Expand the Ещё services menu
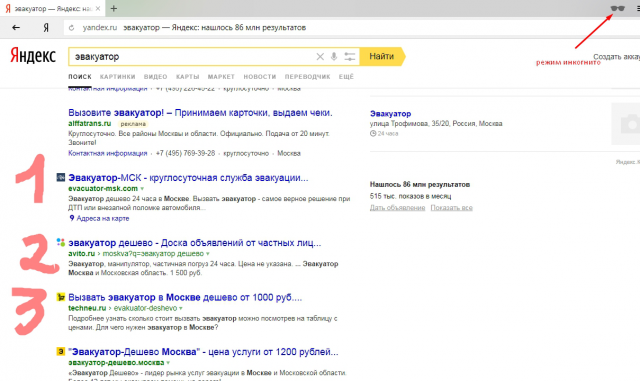640x381 pixels. coord(346,77)
